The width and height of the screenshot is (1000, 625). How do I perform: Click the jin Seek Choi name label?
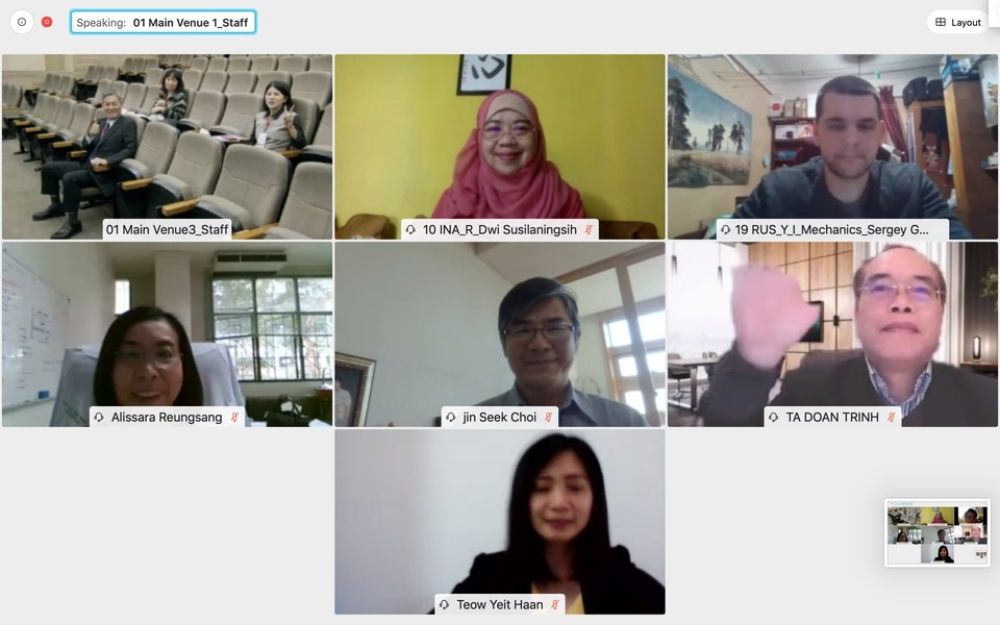(499, 417)
